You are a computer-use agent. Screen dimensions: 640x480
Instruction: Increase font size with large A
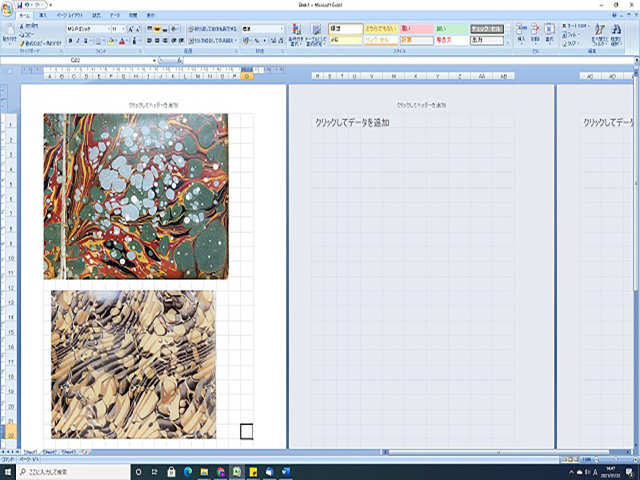(x=131, y=29)
